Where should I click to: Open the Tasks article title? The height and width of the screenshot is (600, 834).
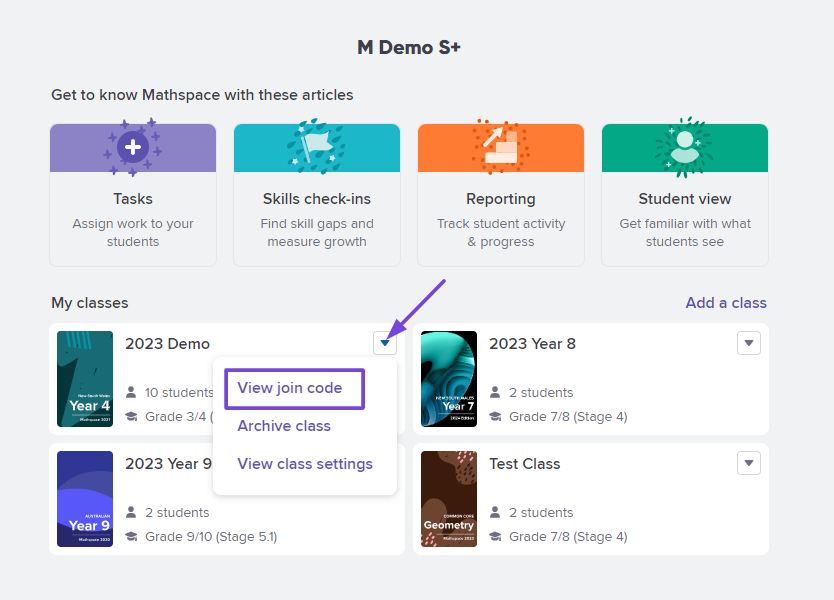[x=133, y=199]
